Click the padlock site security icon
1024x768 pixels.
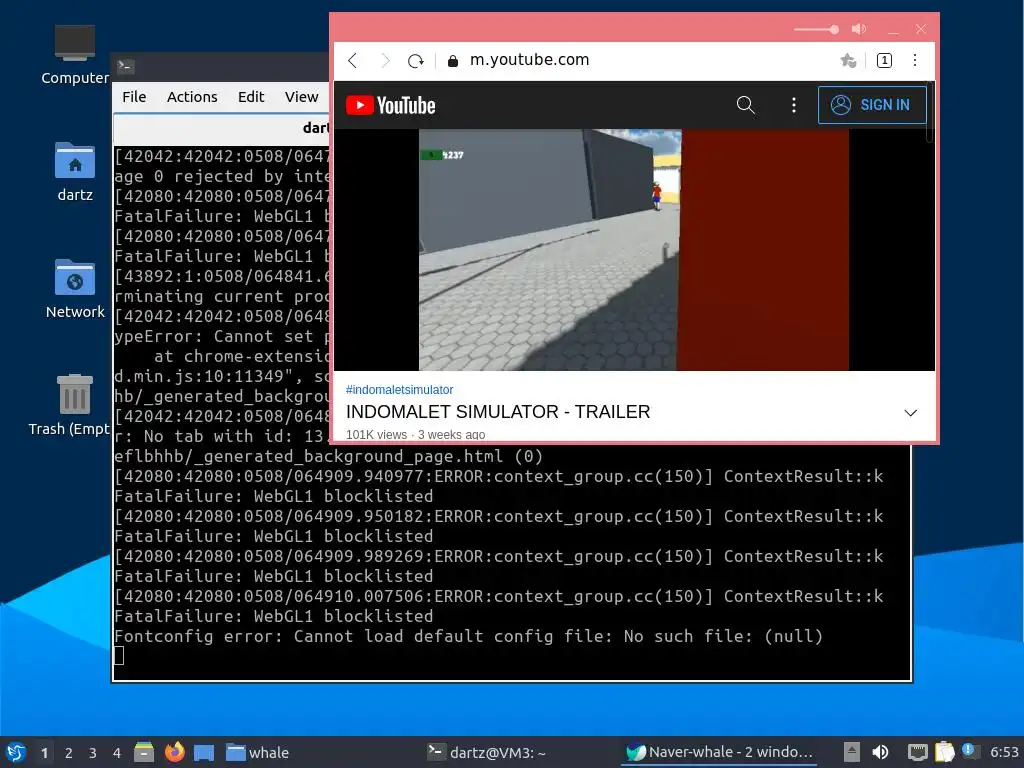453,61
